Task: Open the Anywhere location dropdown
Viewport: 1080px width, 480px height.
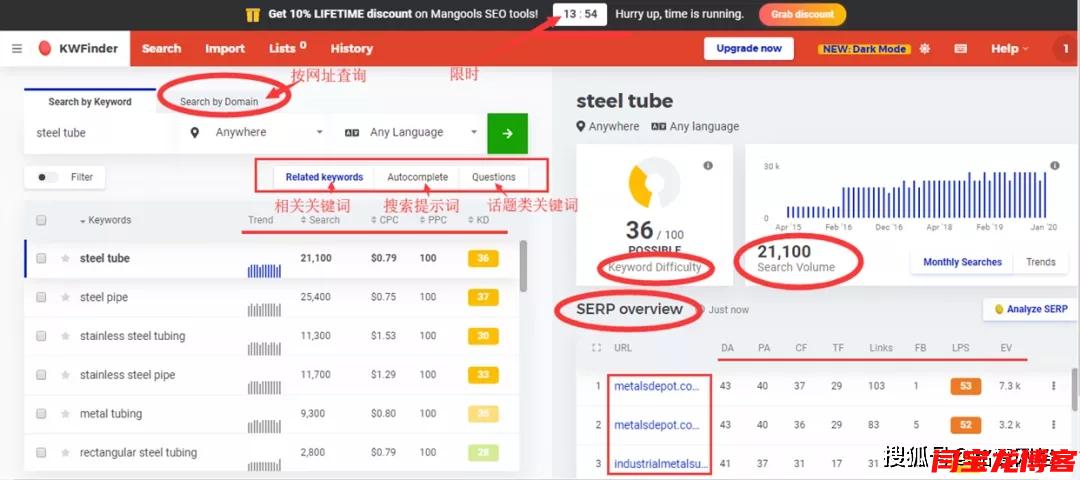Action: point(257,132)
